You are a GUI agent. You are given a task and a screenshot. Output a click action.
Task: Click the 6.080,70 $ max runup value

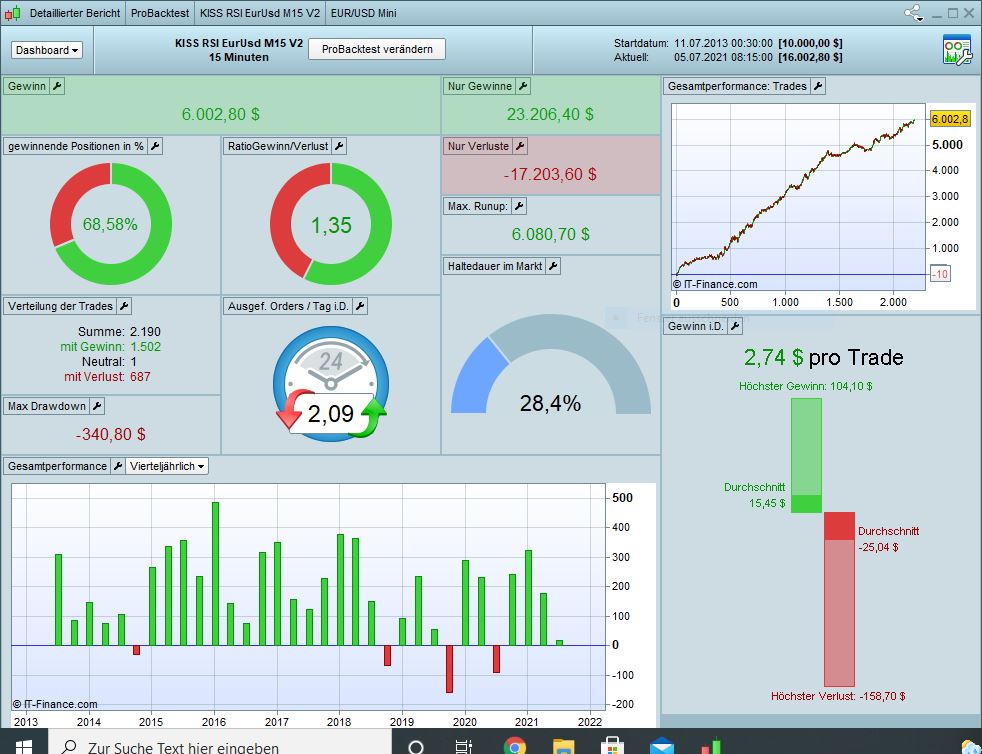click(550, 234)
